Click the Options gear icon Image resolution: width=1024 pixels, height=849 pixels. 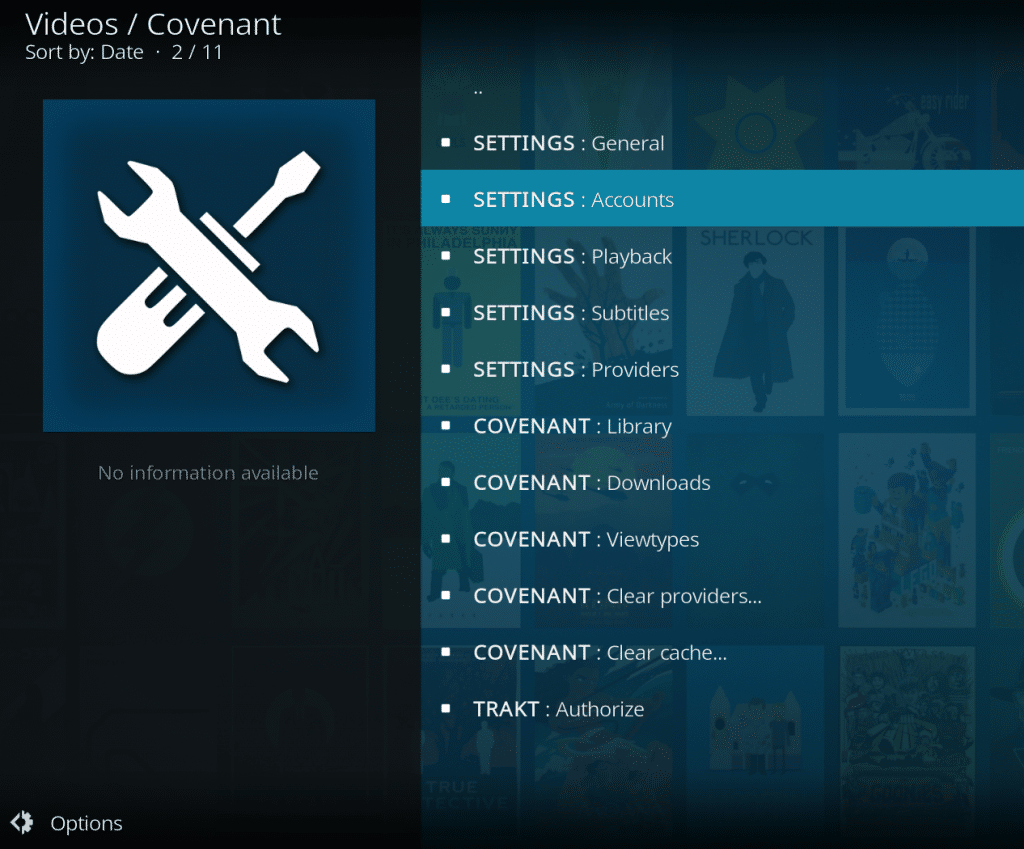(22, 823)
